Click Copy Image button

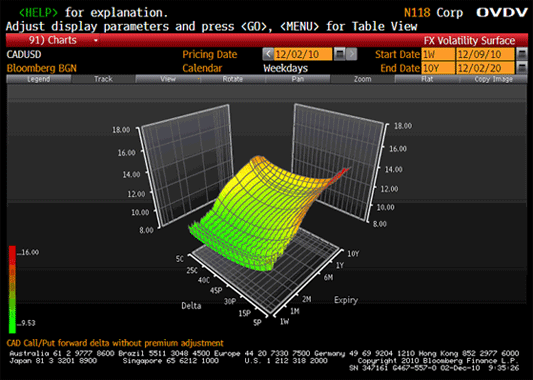(493, 79)
